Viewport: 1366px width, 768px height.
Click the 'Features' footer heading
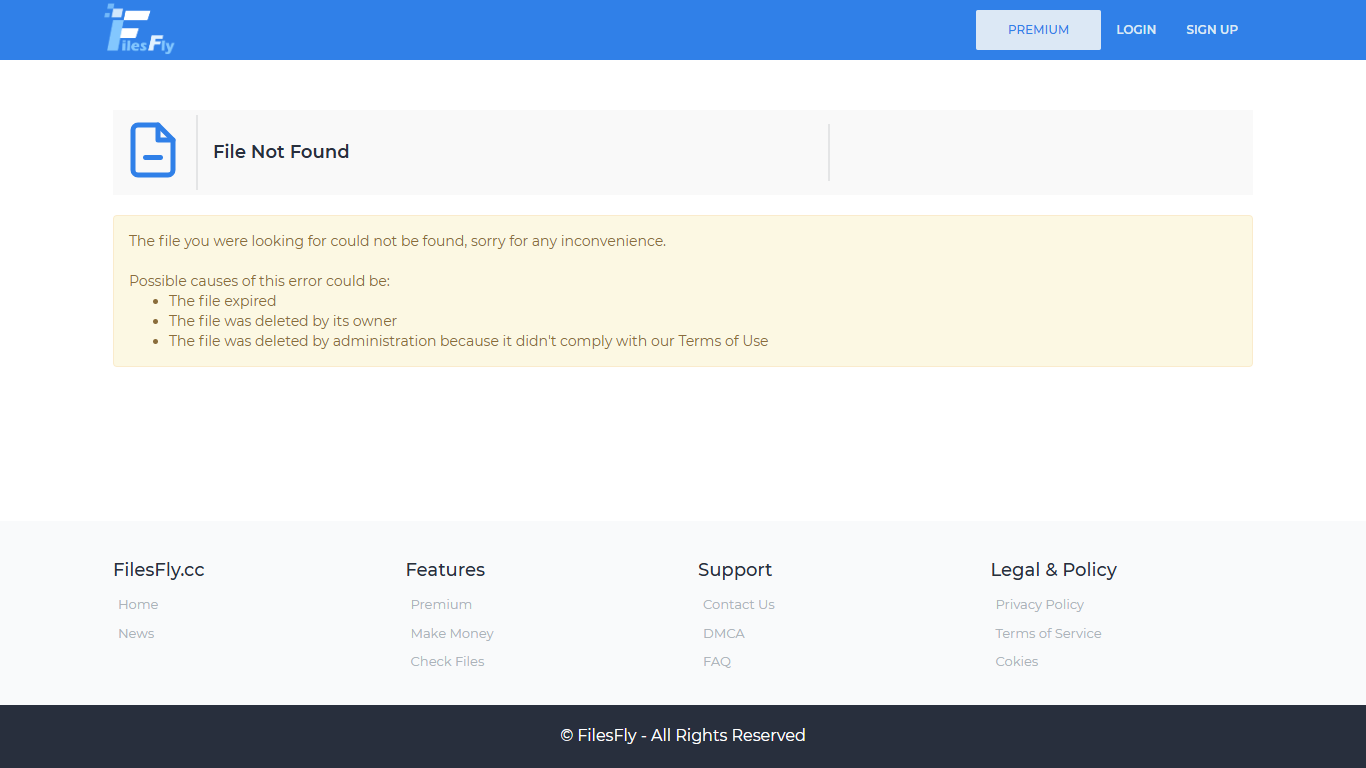point(445,570)
